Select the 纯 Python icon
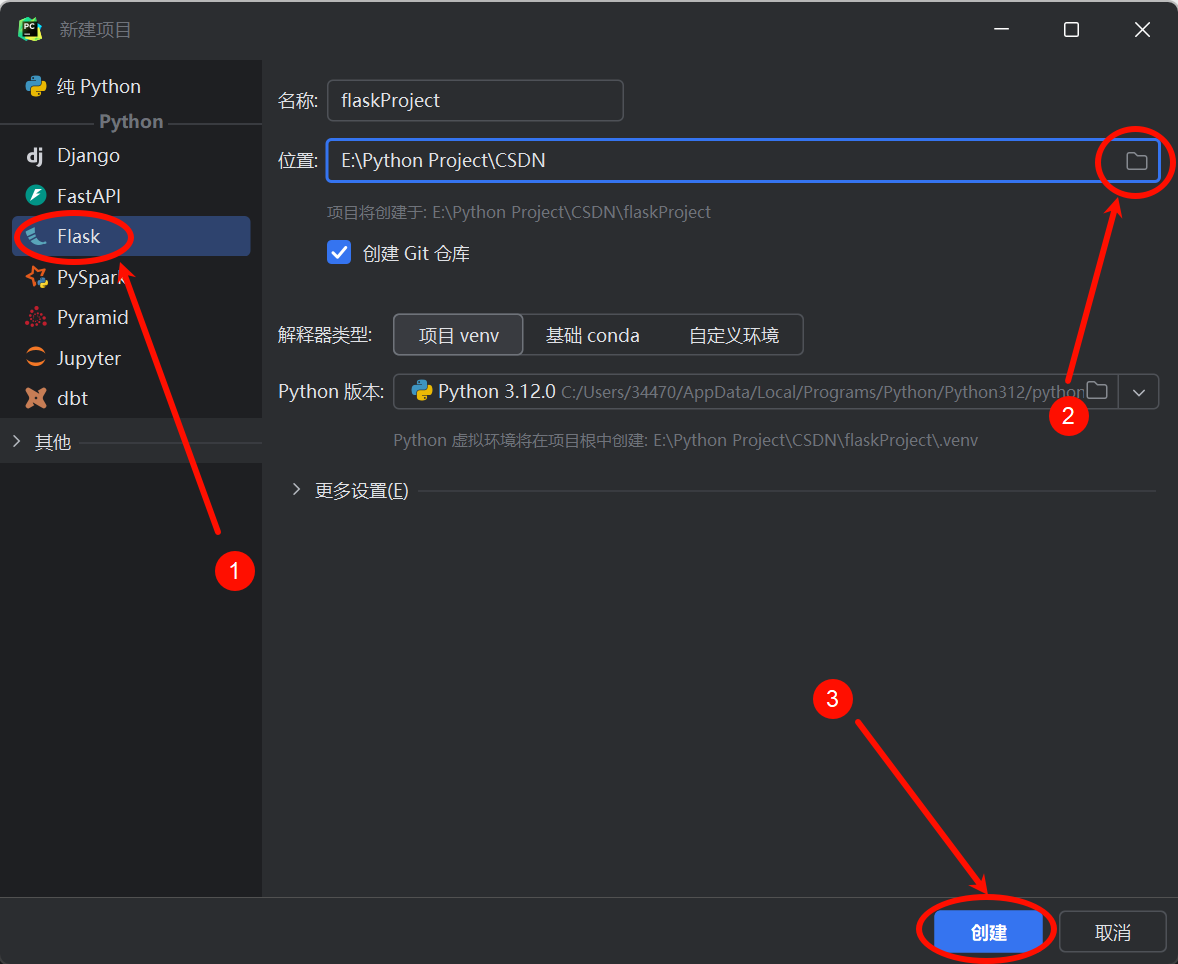 coord(36,86)
